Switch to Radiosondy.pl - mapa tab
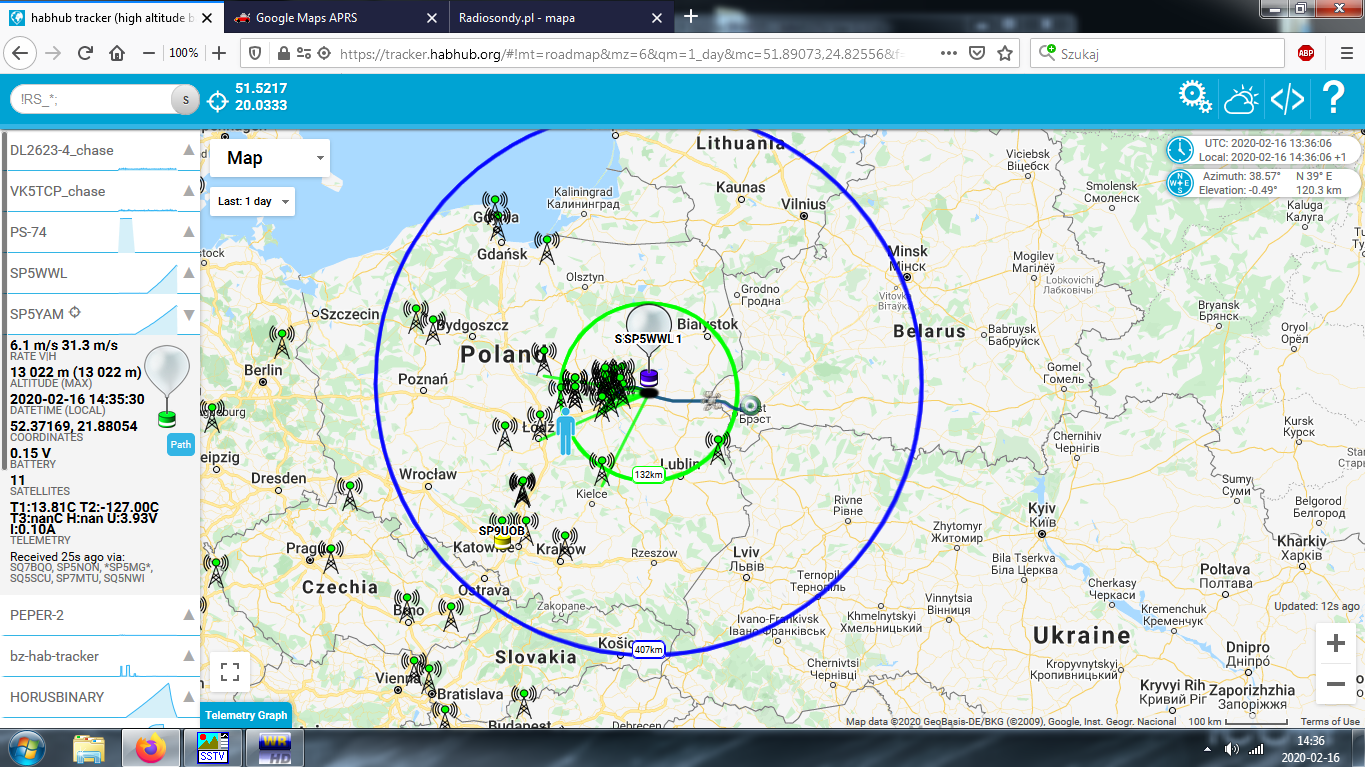 (558, 17)
